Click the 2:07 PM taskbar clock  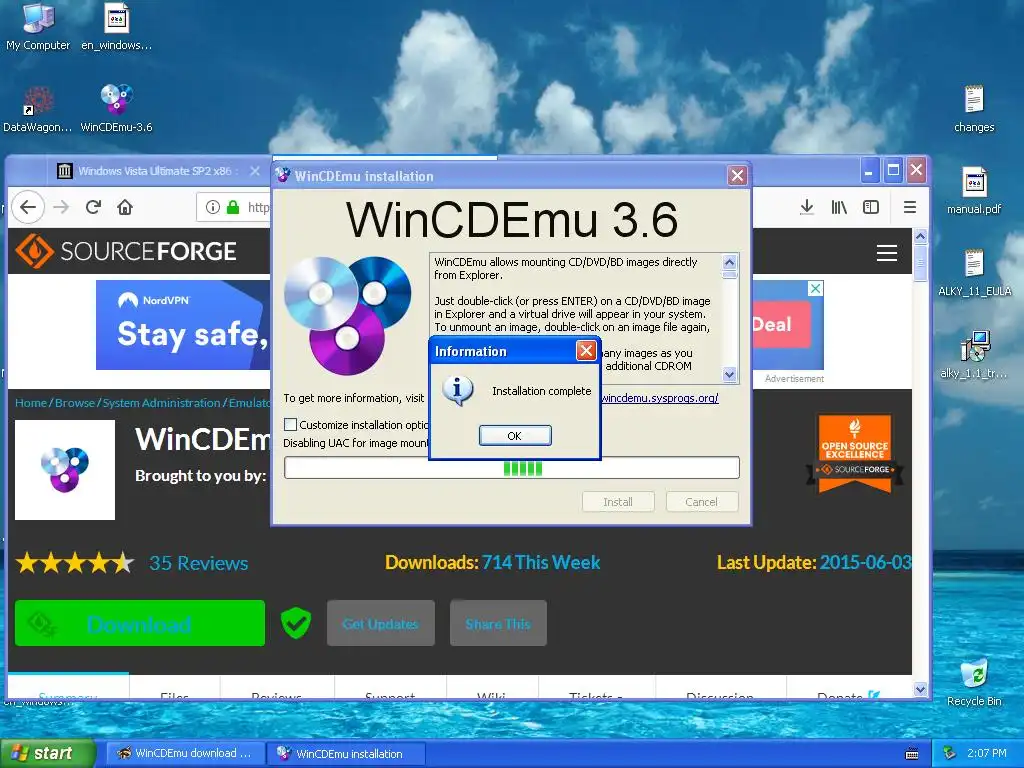coord(987,753)
